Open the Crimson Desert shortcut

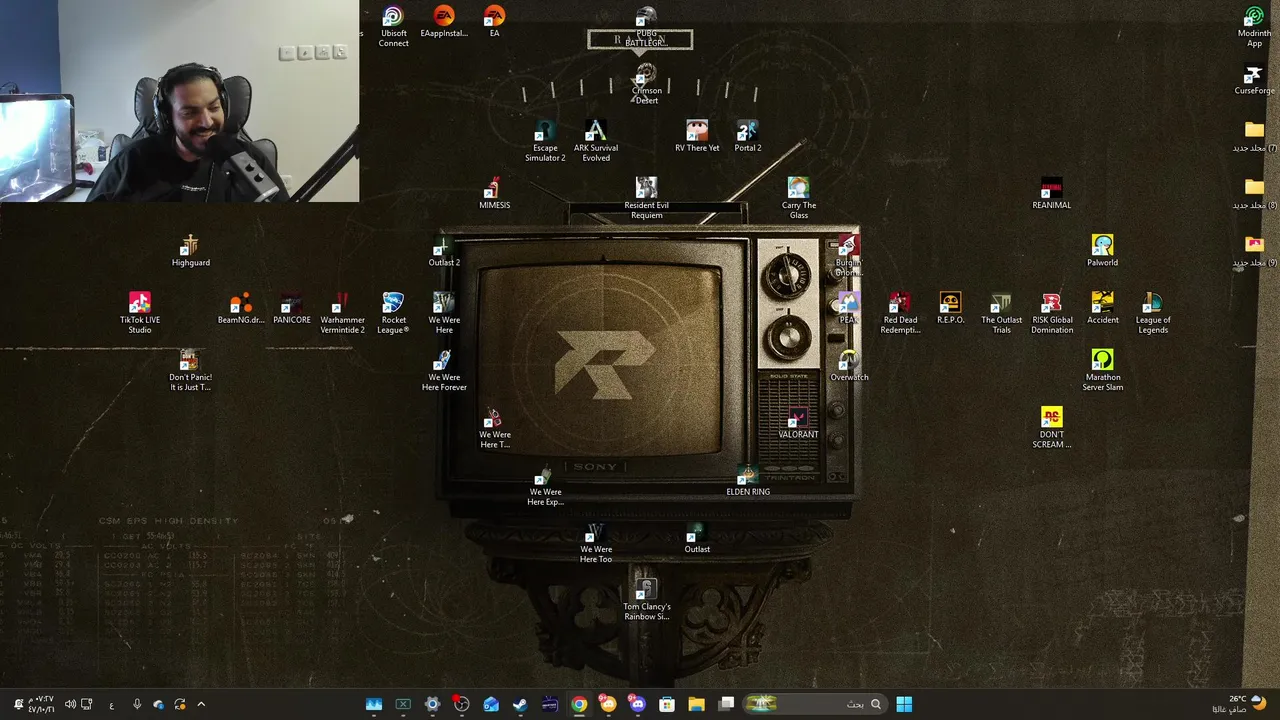pyautogui.click(x=646, y=84)
